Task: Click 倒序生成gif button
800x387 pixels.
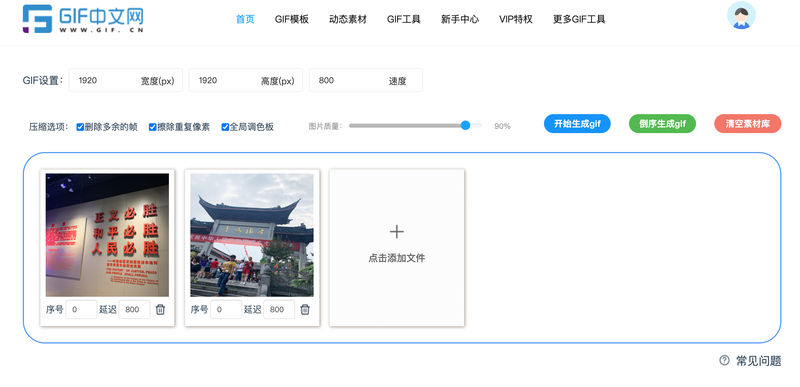Action: click(x=662, y=124)
